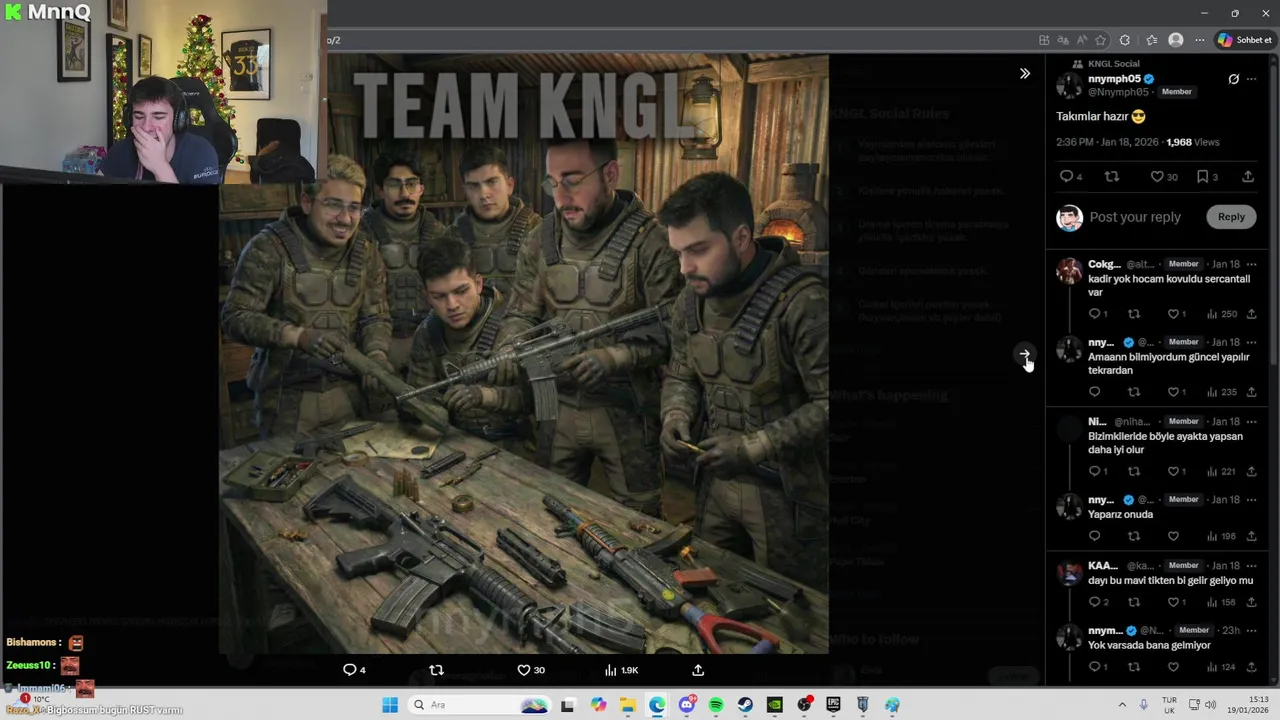The width and height of the screenshot is (1280, 720).
Task: Open the post timestamp 2:36 PM Jan 18, 2026
Action: click(1107, 142)
